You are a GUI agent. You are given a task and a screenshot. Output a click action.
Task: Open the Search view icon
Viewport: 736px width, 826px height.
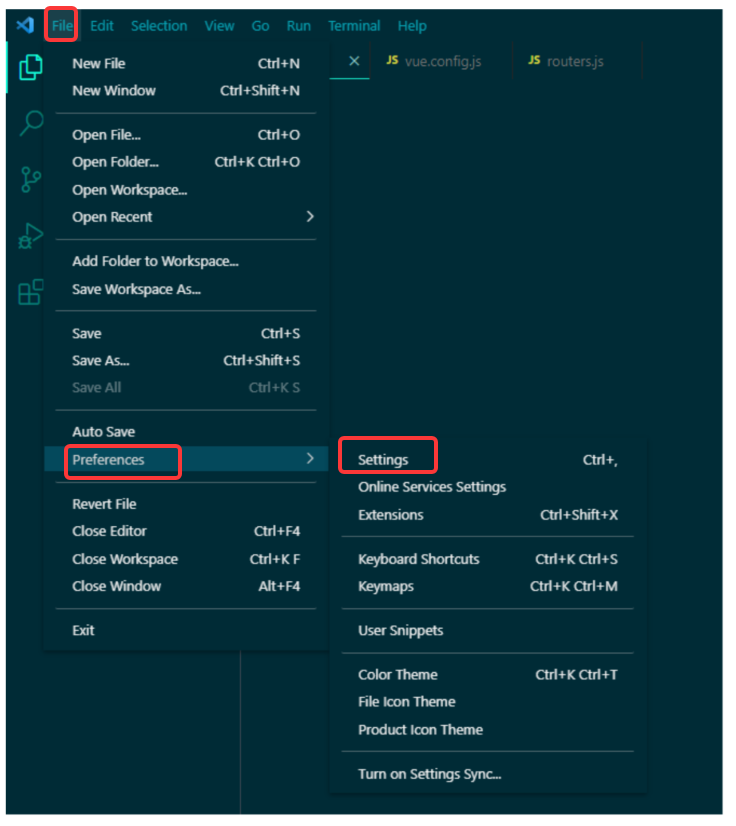click(x=29, y=123)
